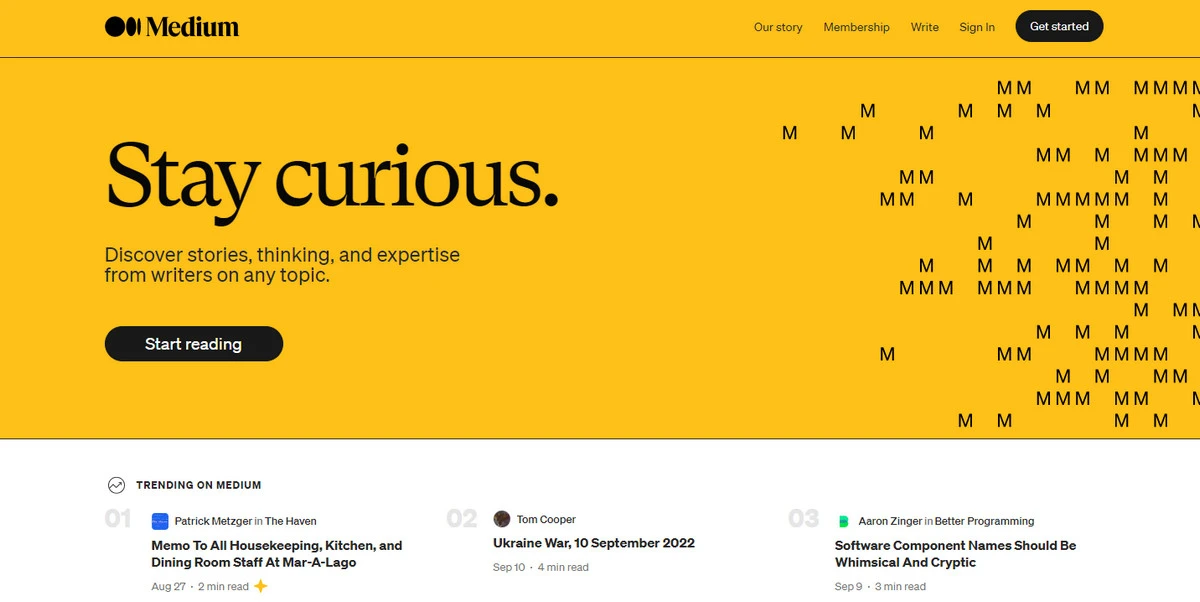1200x602 pixels.
Task: Click the 4 min read label
Action: point(563,567)
